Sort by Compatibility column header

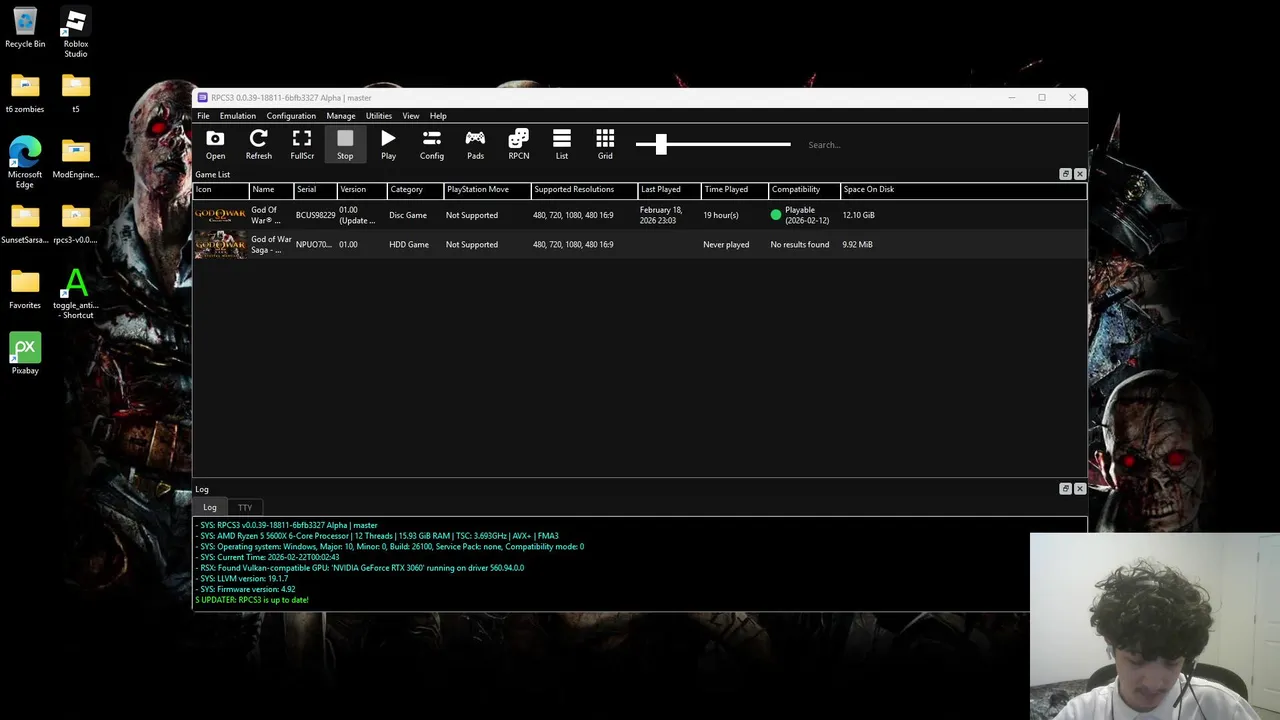point(804,190)
